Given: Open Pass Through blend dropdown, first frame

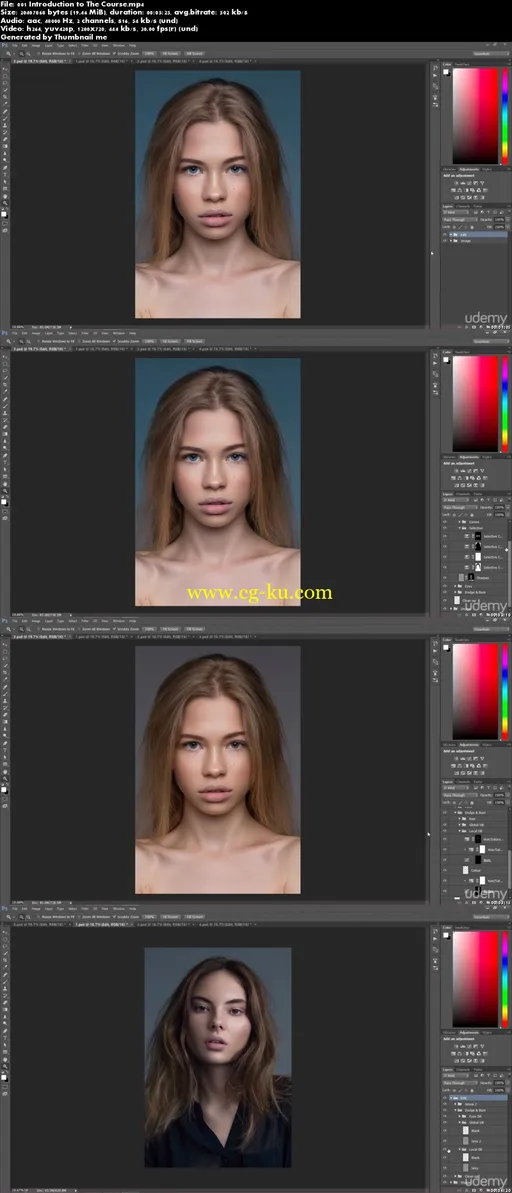Looking at the screenshot, I should (460, 220).
